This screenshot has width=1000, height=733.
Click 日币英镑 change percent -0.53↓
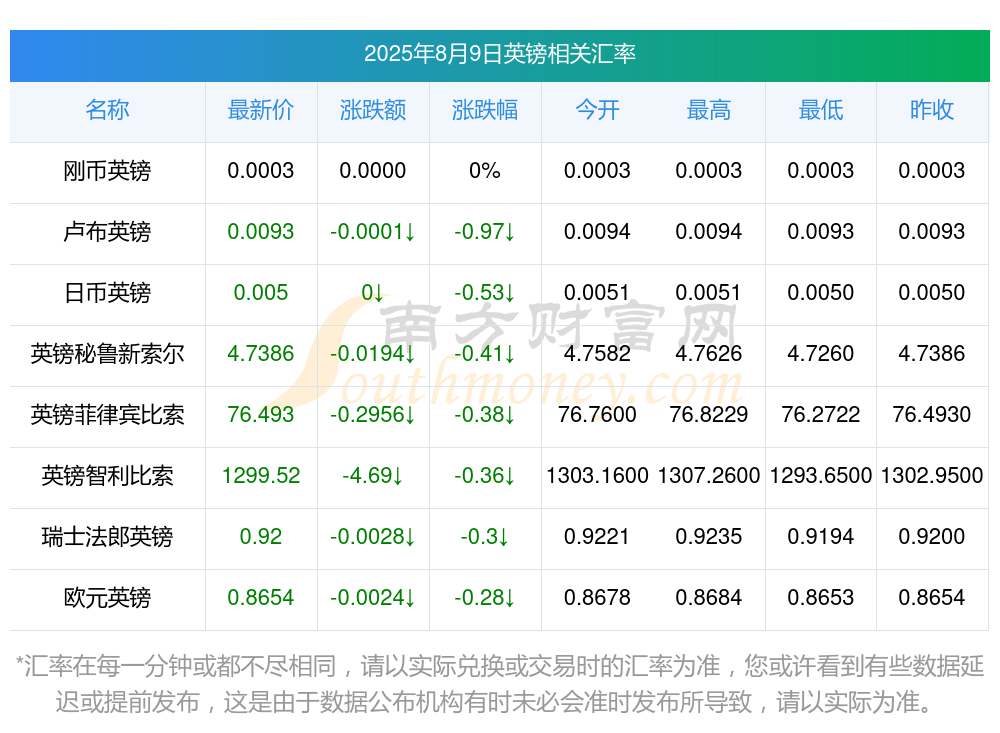coord(485,293)
